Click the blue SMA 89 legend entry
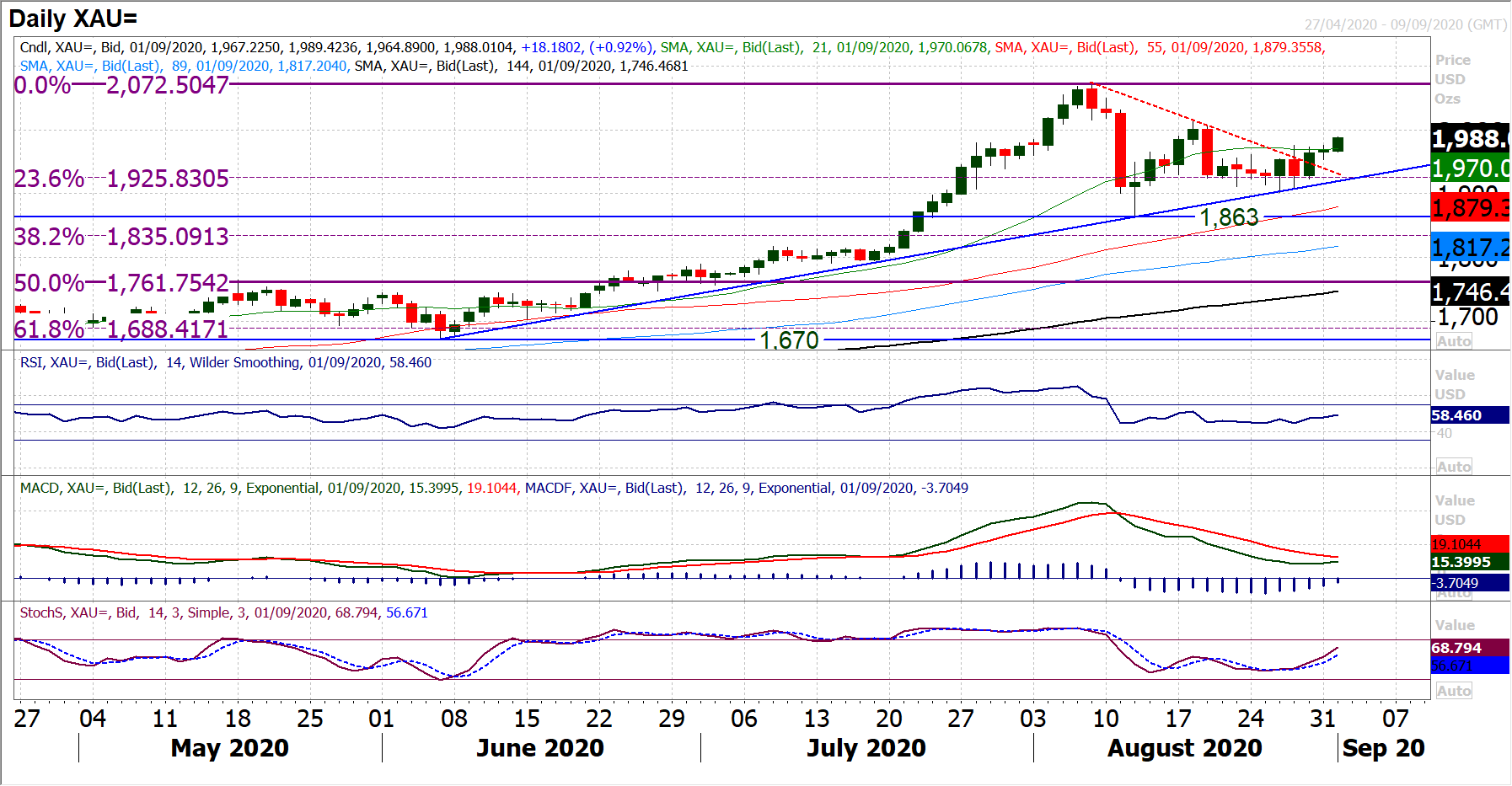 (183, 66)
